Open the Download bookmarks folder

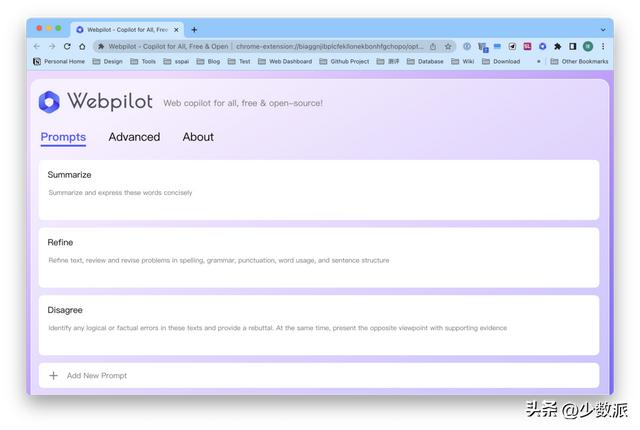coord(501,61)
